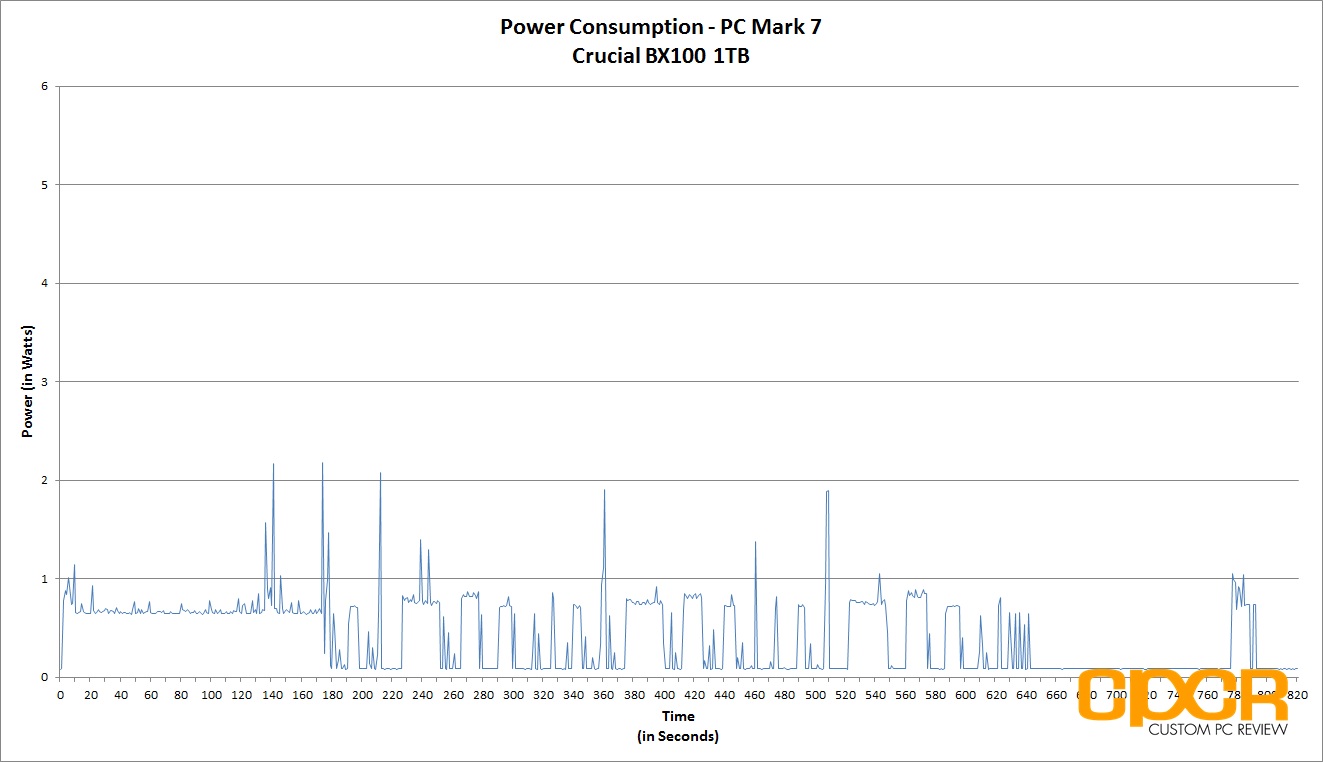The image size is (1323, 762).
Task: Select the time axis tick label 400
Action: click(x=664, y=694)
